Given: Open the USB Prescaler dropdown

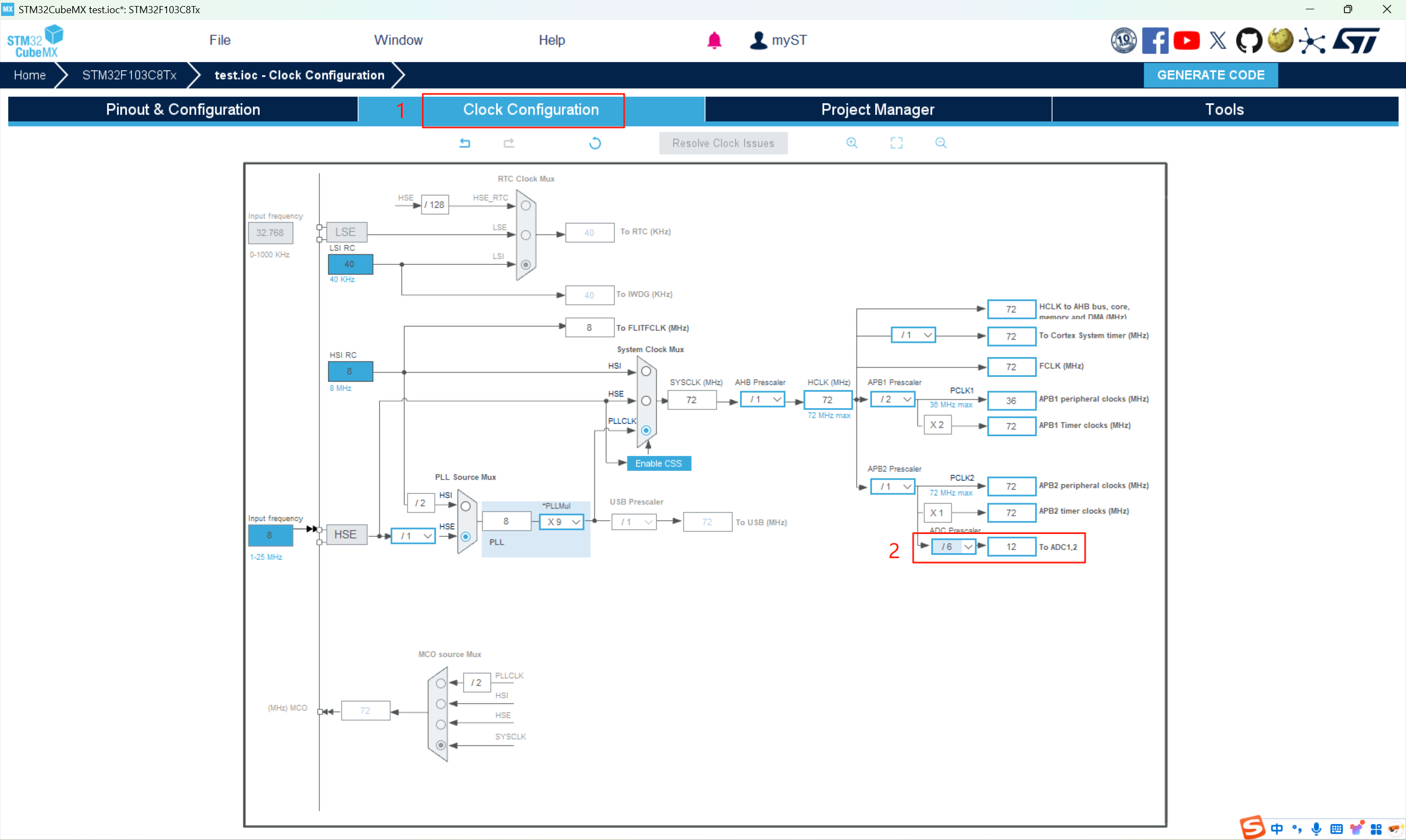Looking at the screenshot, I should (634, 521).
